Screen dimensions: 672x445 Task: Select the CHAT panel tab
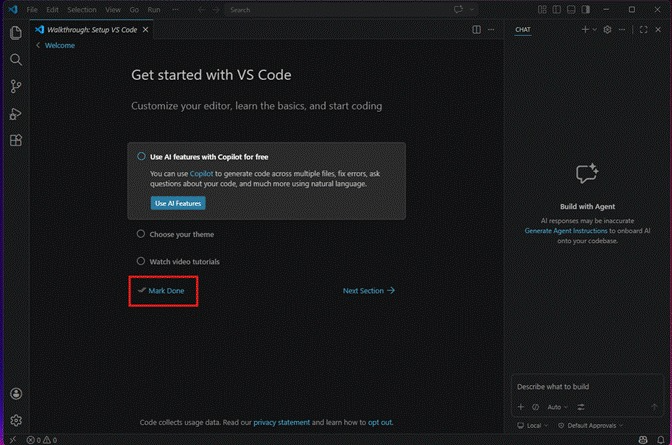[523, 30]
